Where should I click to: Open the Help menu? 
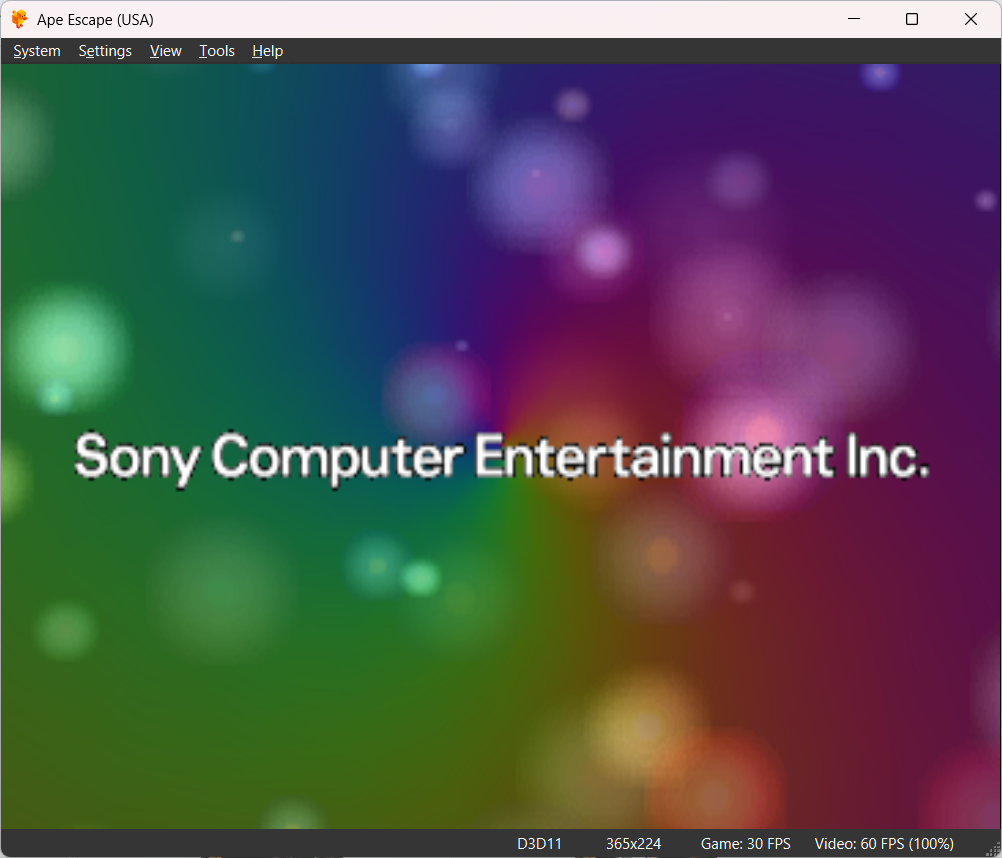[x=267, y=51]
